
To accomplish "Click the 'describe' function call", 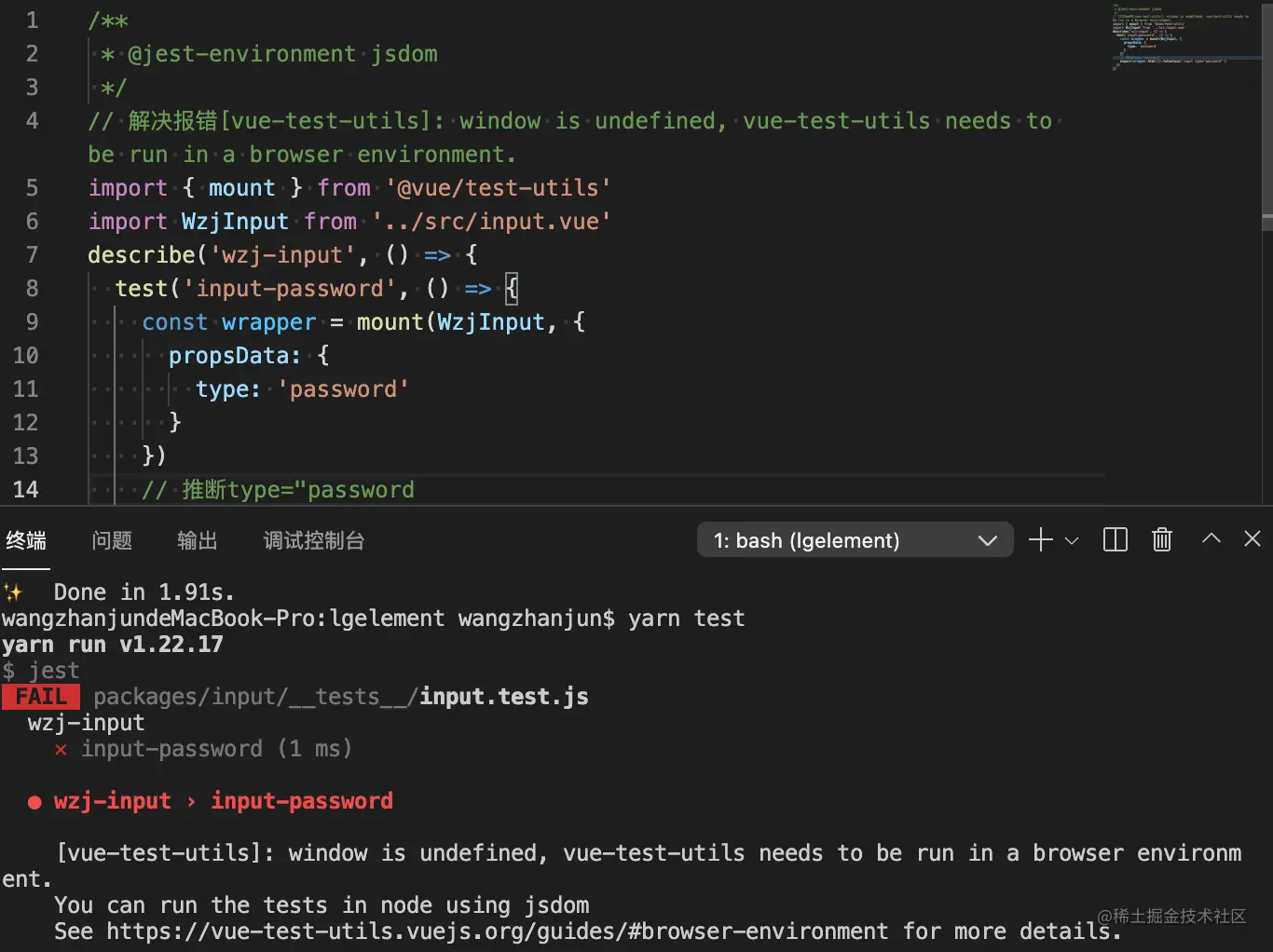I will click(x=142, y=255).
